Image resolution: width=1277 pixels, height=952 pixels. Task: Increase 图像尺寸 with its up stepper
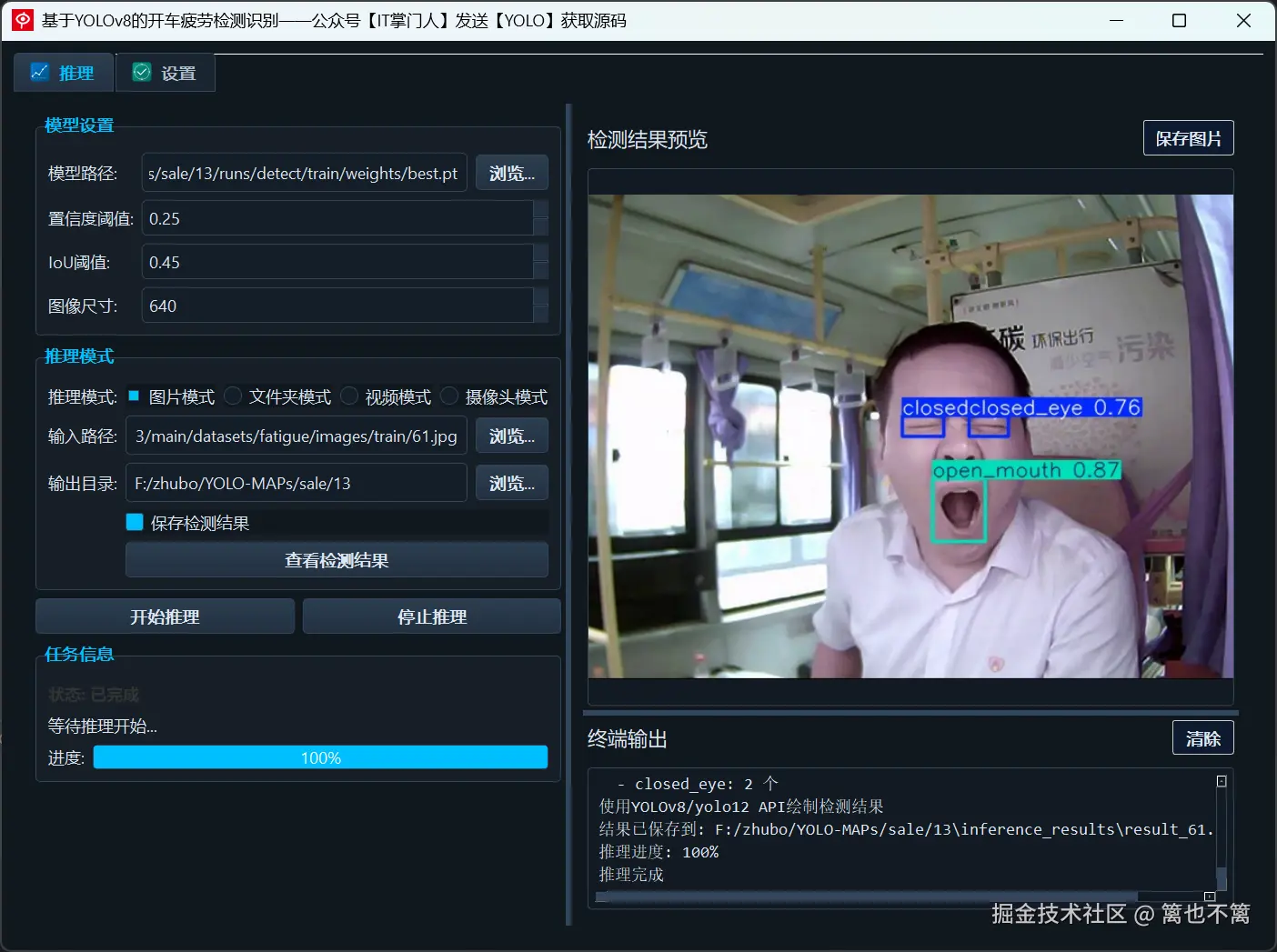tap(540, 296)
